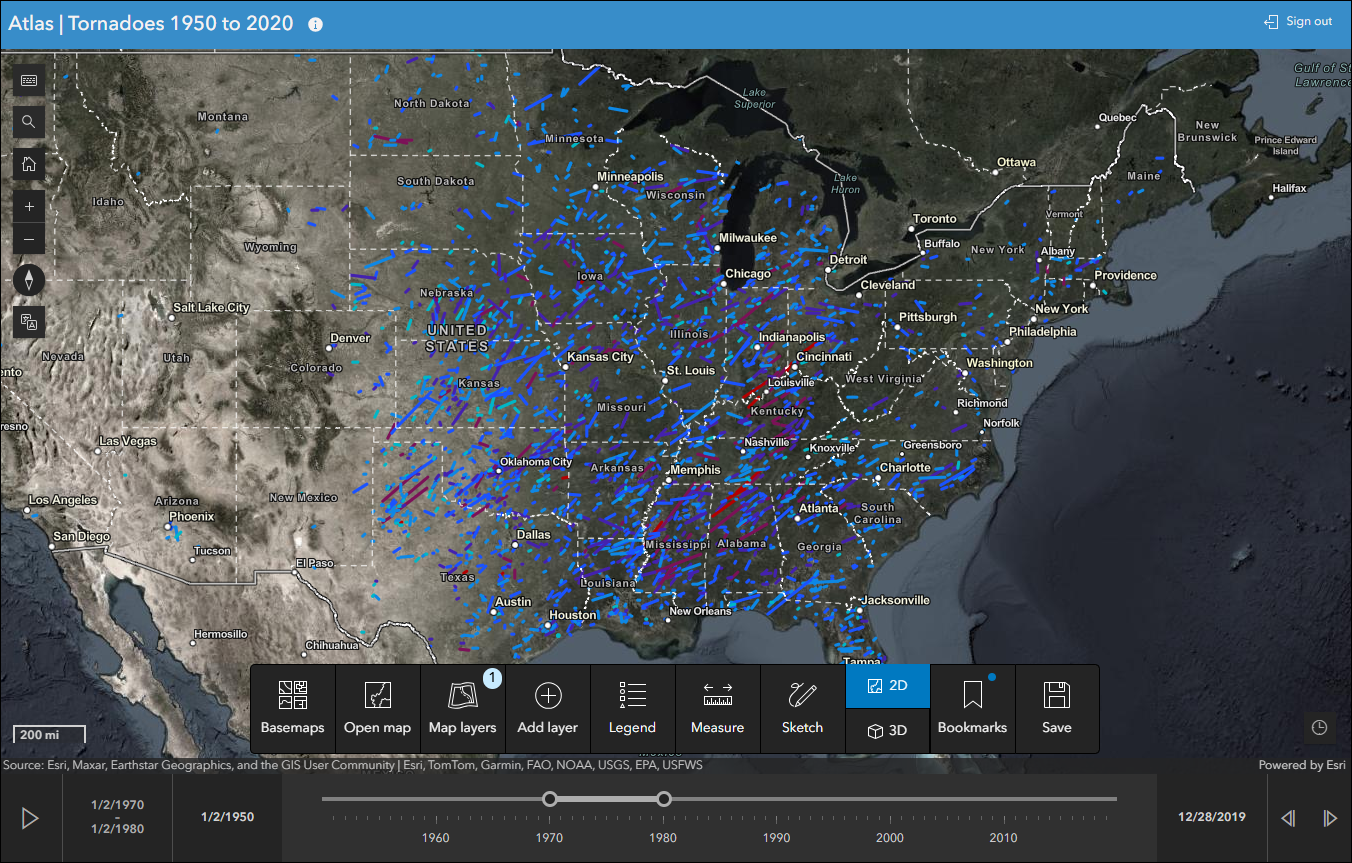Switch the map view to 3D

(x=888, y=731)
